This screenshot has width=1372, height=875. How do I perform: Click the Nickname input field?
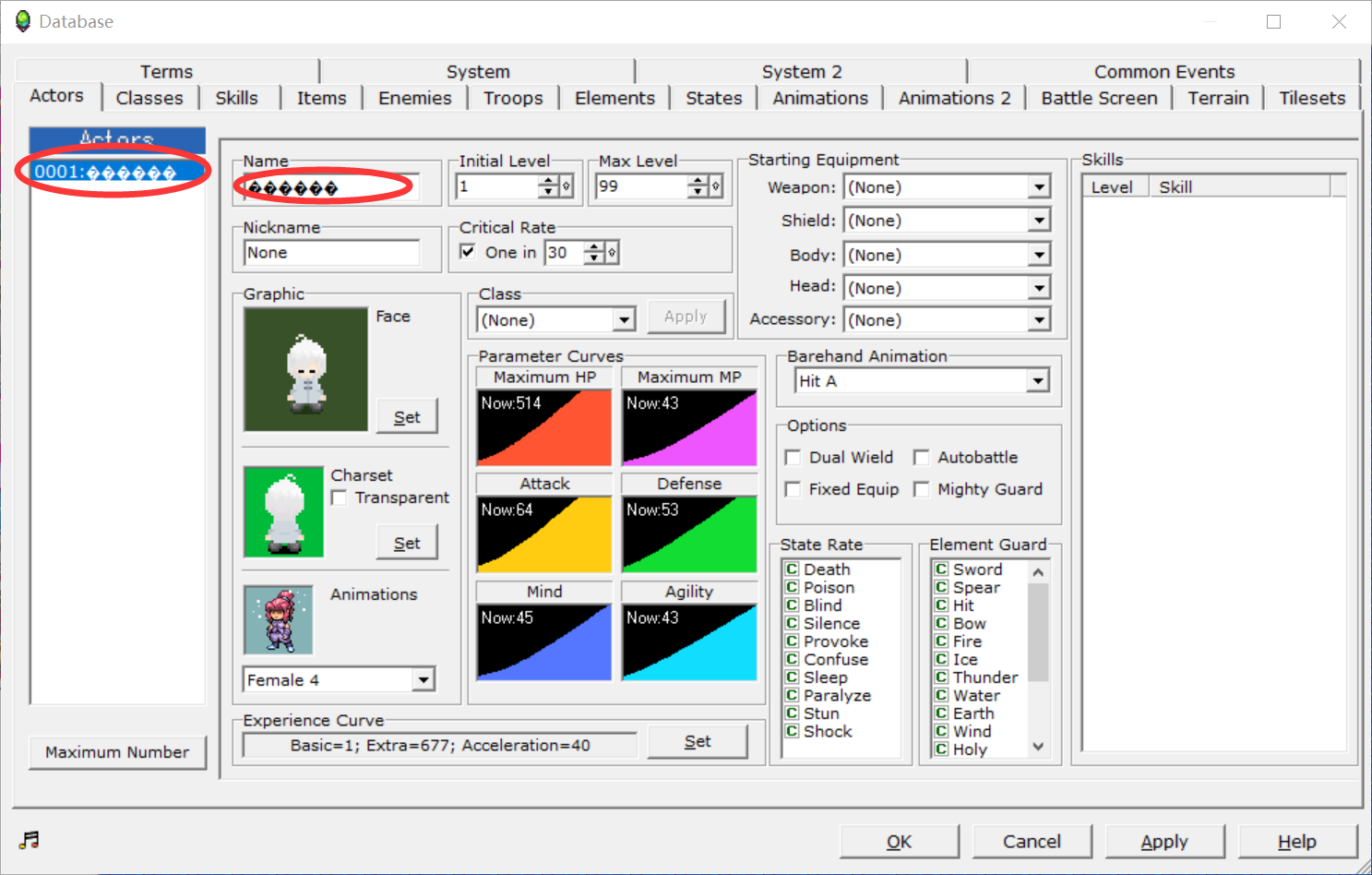click(332, 253)
